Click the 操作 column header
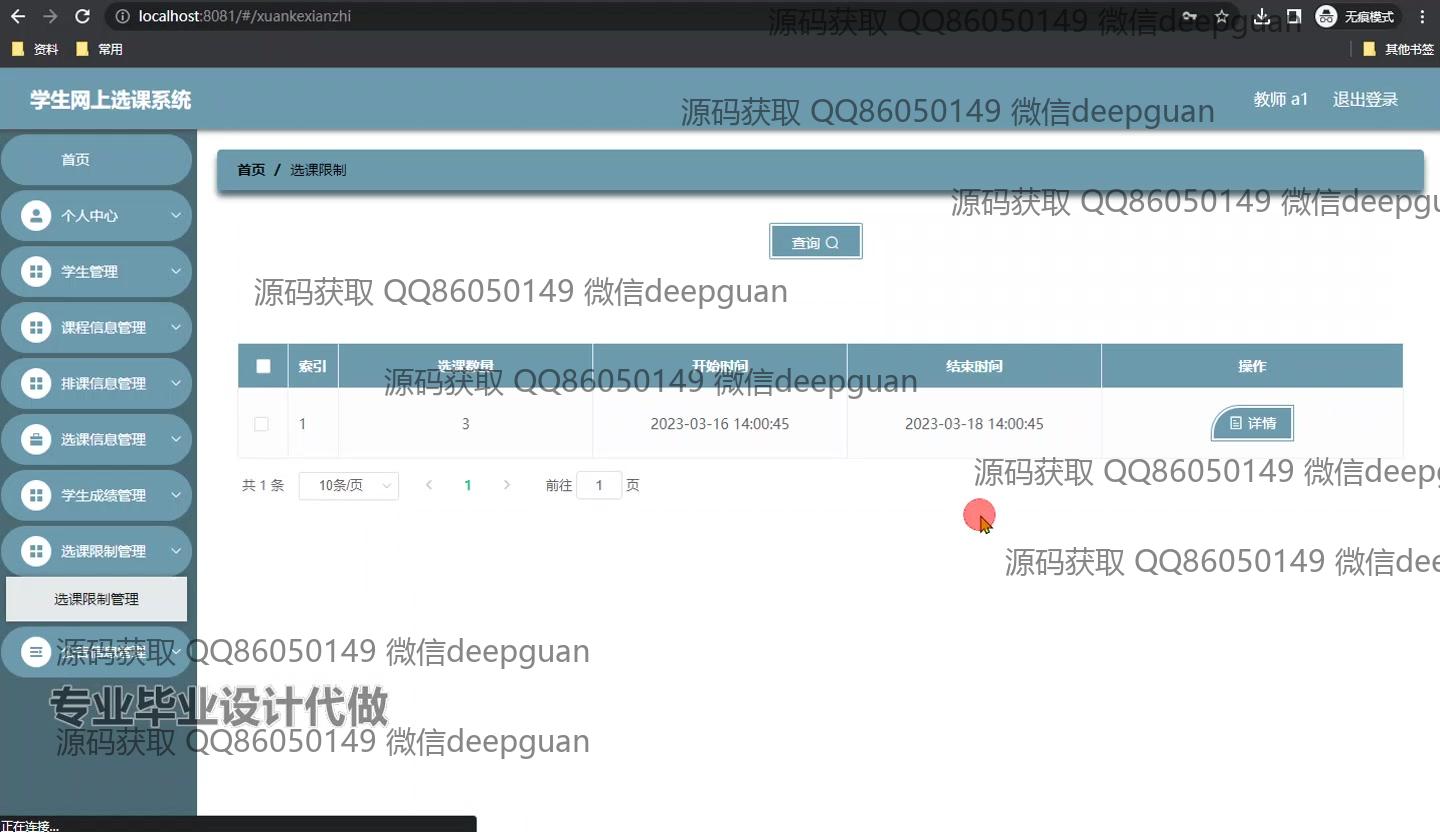 (x=1252, y=366)
